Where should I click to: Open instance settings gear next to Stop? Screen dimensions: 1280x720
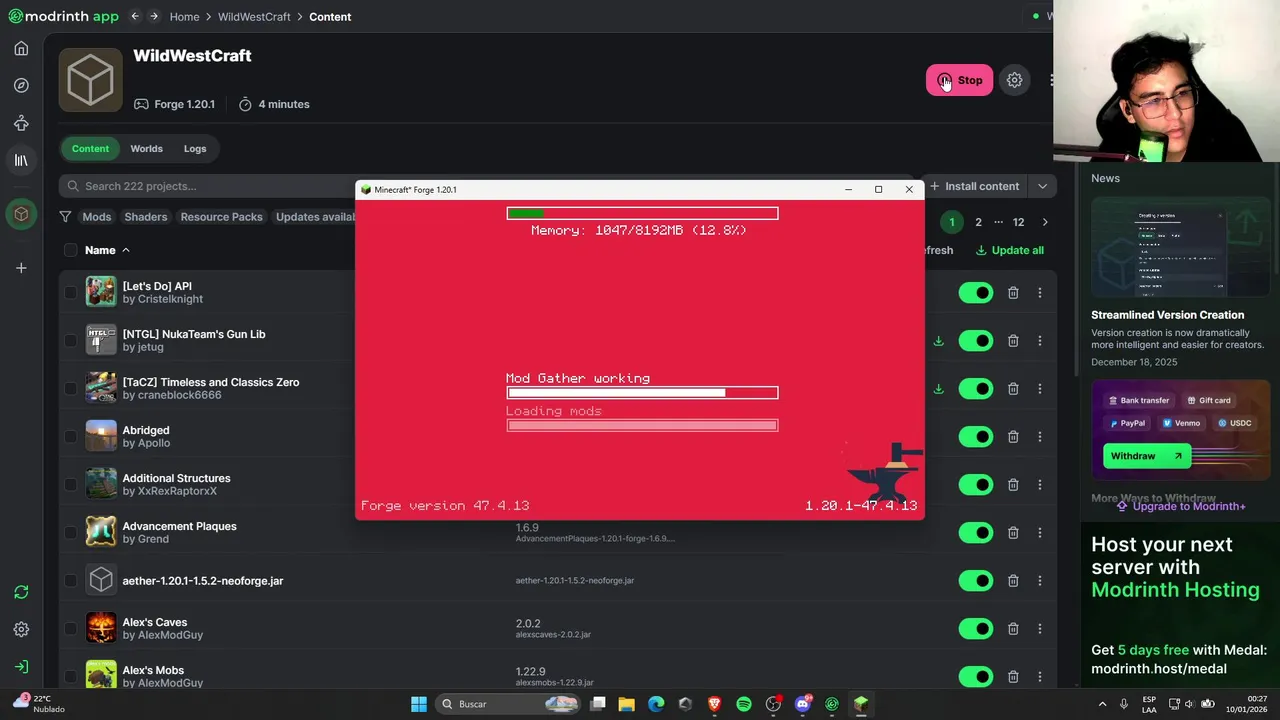click(1014, 80)
